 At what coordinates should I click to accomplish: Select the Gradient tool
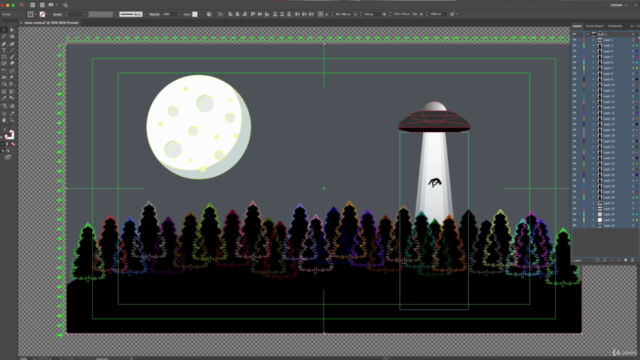pos(12,91)
